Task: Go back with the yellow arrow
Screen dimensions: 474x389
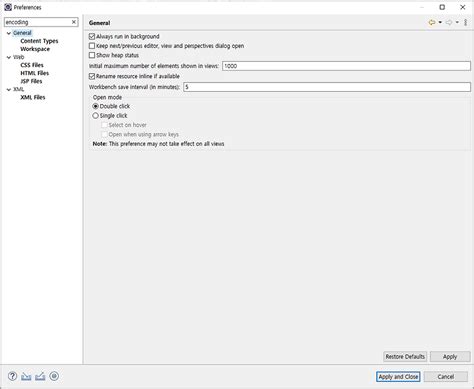Action: pyautogui.click(x=432, y=22)
